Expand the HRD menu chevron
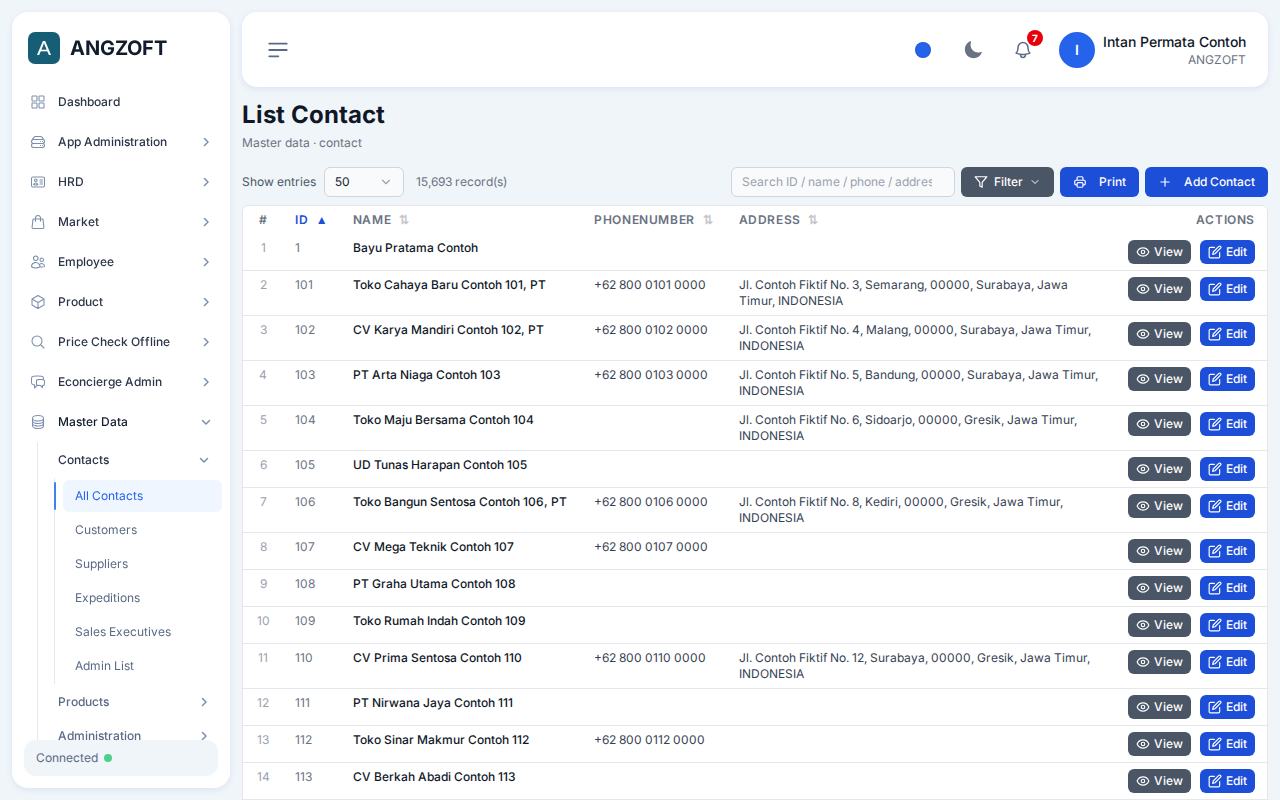Screen dimensions: 1280x800 [206, 182]
